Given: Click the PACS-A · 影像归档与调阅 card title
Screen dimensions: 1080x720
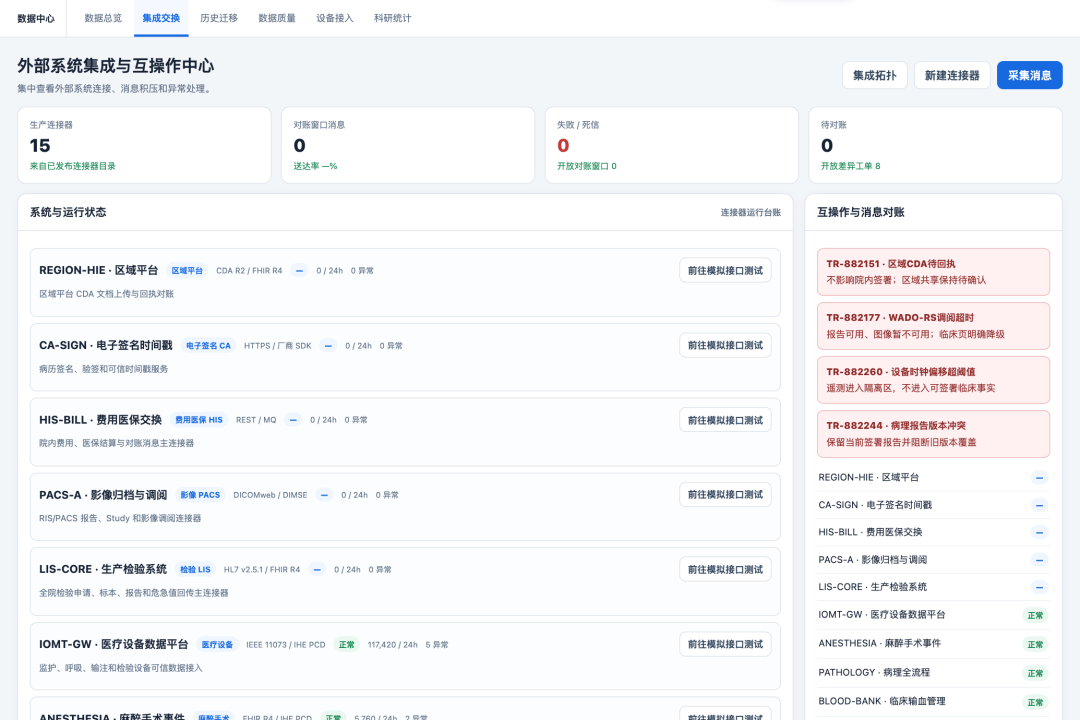Looking at the screenshot, I should click(103, 495).
